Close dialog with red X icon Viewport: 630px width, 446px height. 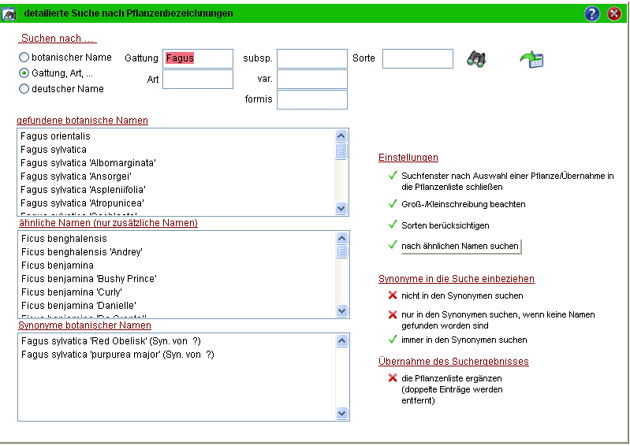pos(614,14)
